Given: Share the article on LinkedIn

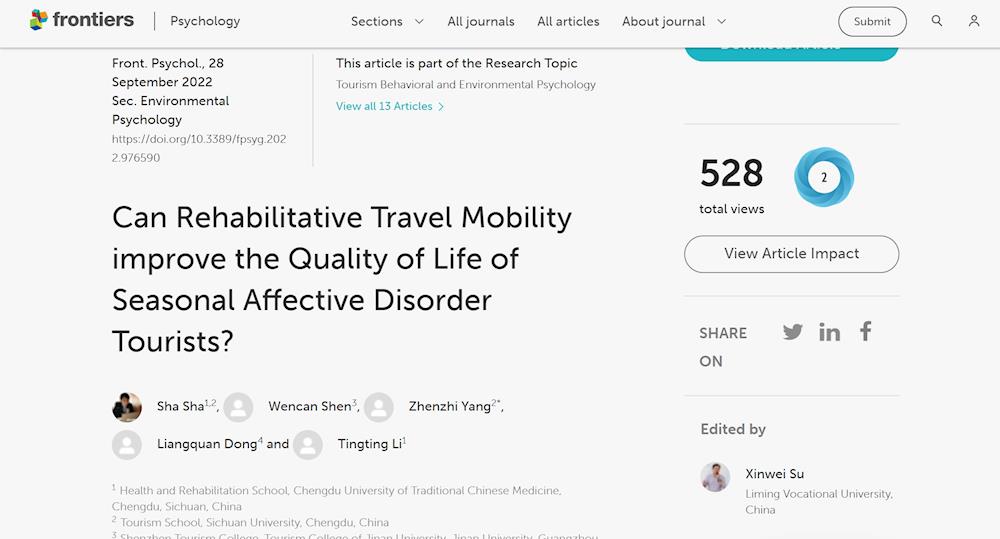Looking at the screenshot, I should tap(829, 332).
